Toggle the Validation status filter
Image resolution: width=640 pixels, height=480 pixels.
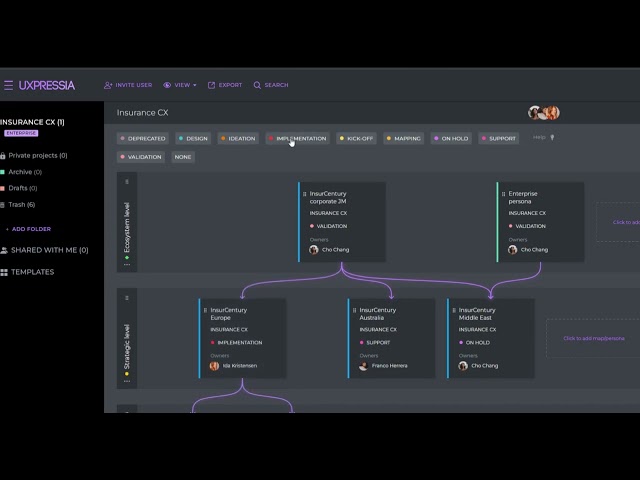click(141, 157)
